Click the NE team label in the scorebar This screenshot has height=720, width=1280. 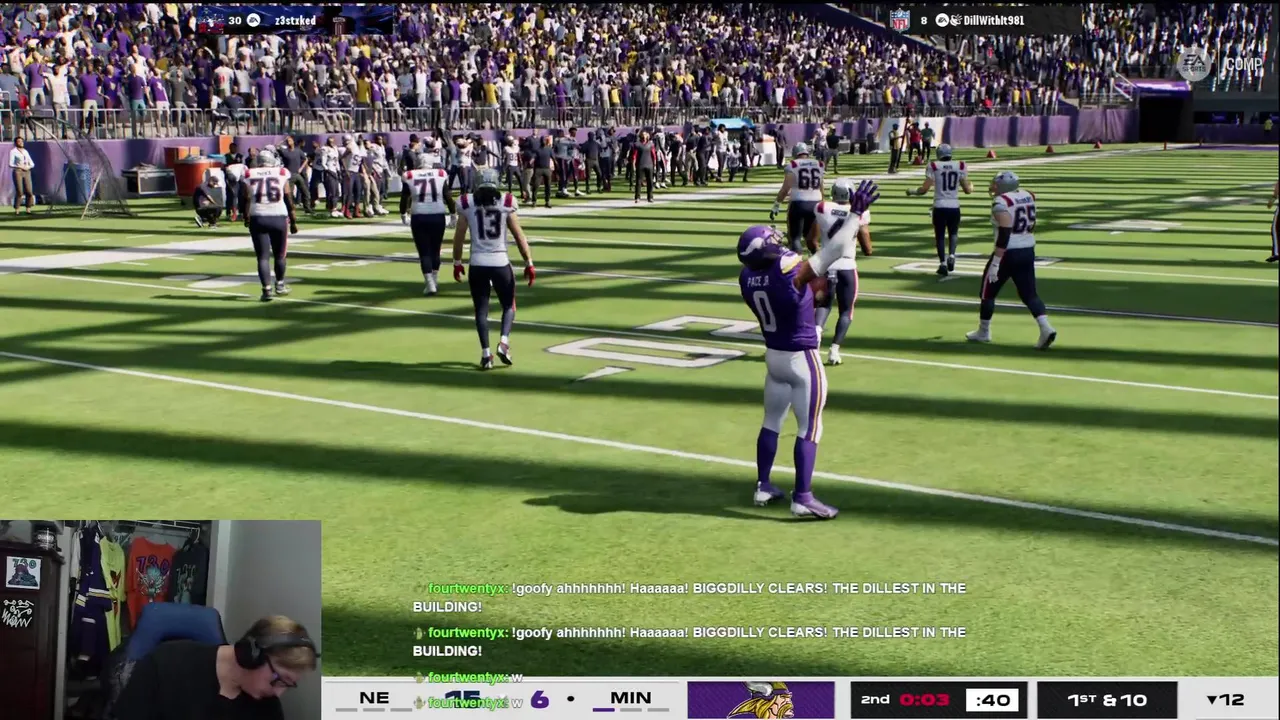pos(374,698)
